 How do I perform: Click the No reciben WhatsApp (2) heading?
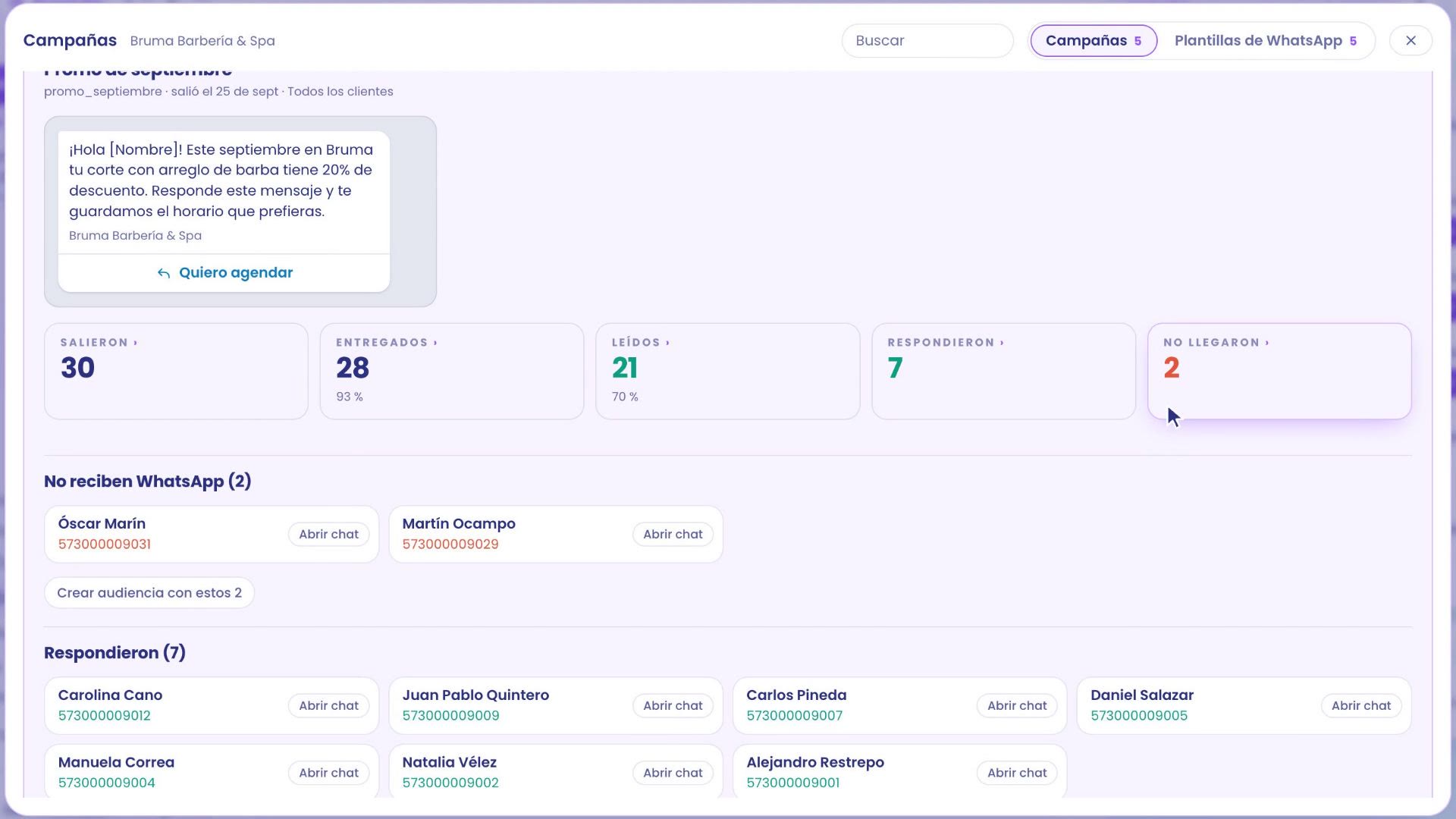click(x=148, y=482)
